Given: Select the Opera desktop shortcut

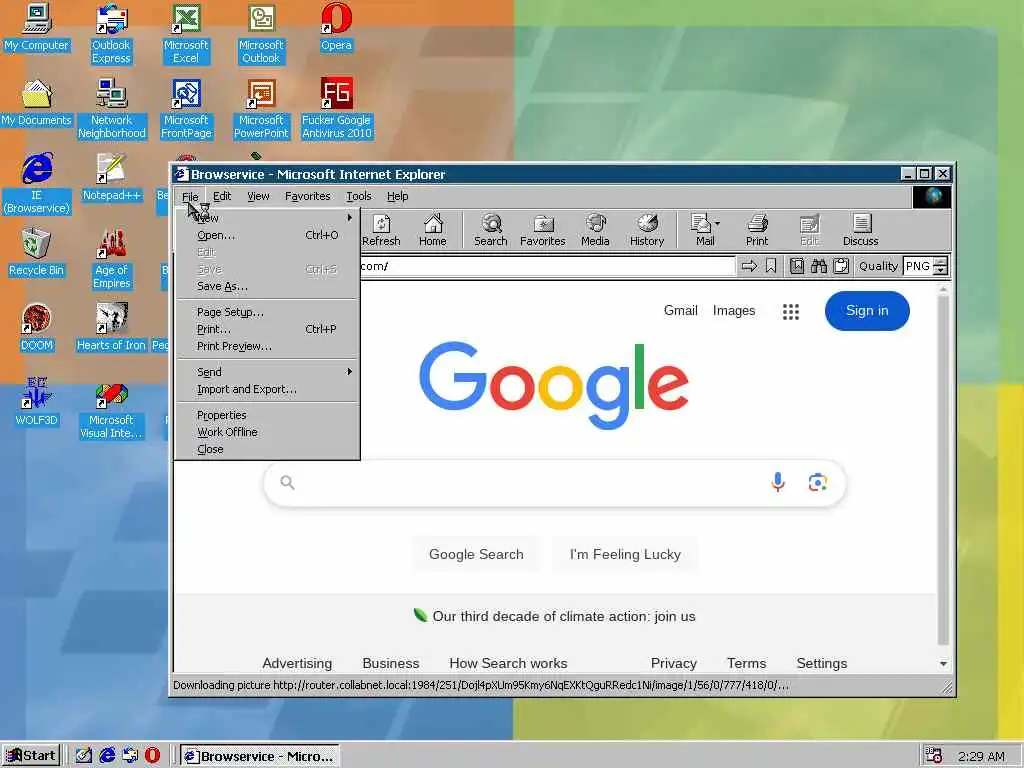Looking at the screenshot, I should point(336,27).
